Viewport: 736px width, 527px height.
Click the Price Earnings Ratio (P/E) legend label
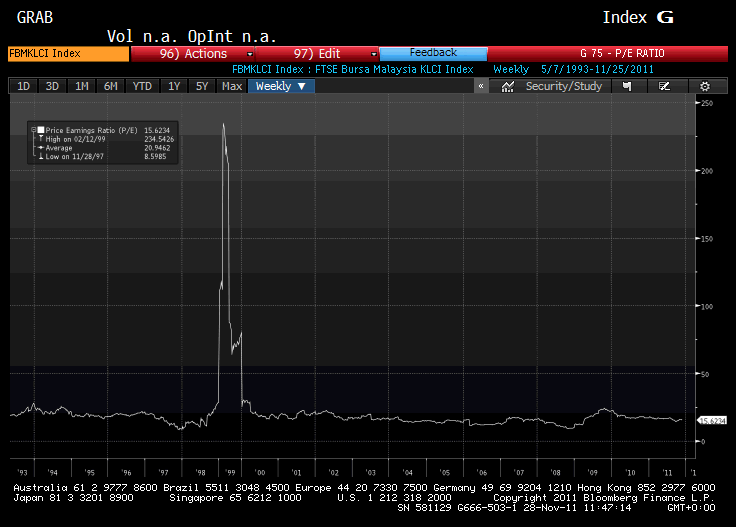[92, 130]
